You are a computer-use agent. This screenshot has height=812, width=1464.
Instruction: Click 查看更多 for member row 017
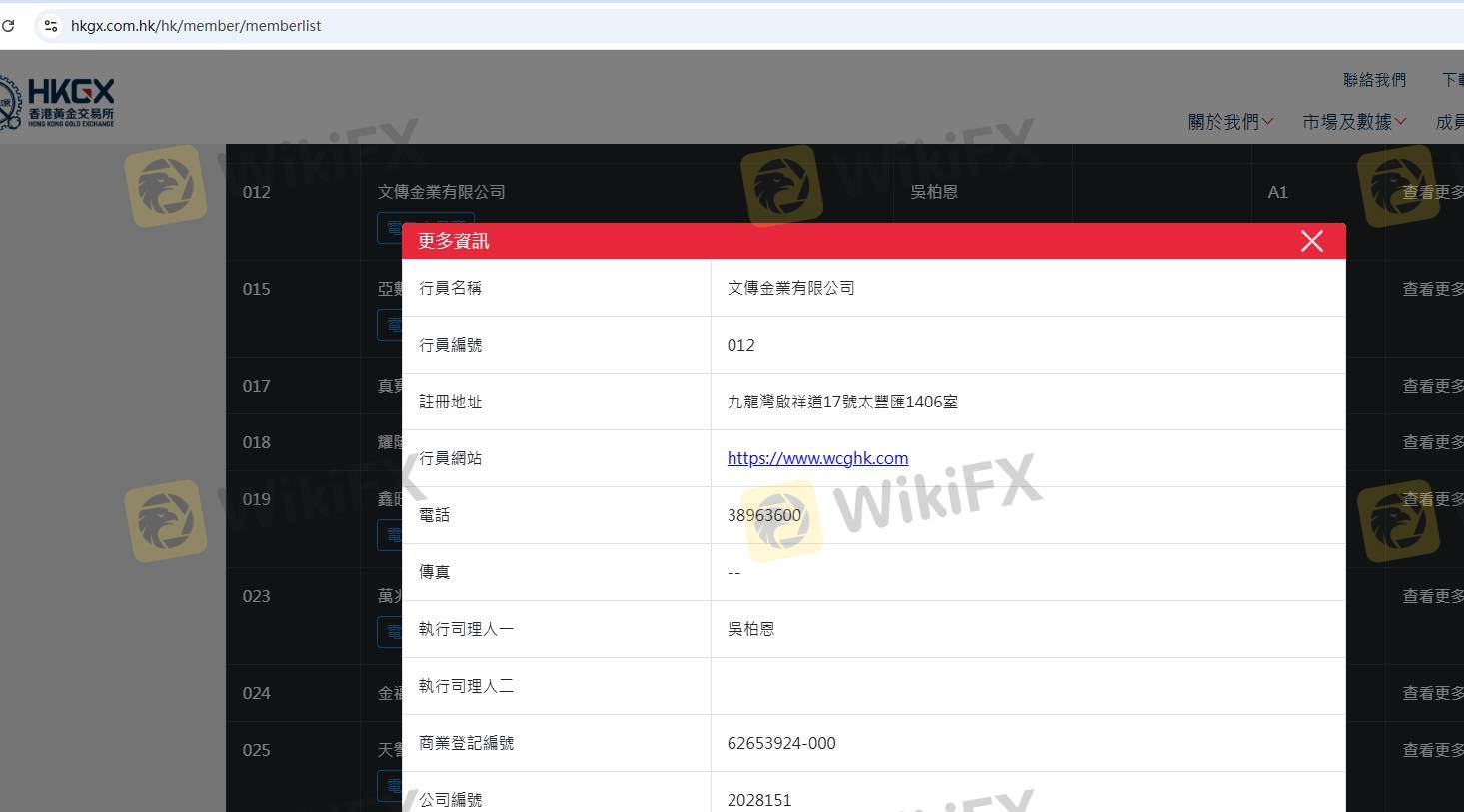1433,386
